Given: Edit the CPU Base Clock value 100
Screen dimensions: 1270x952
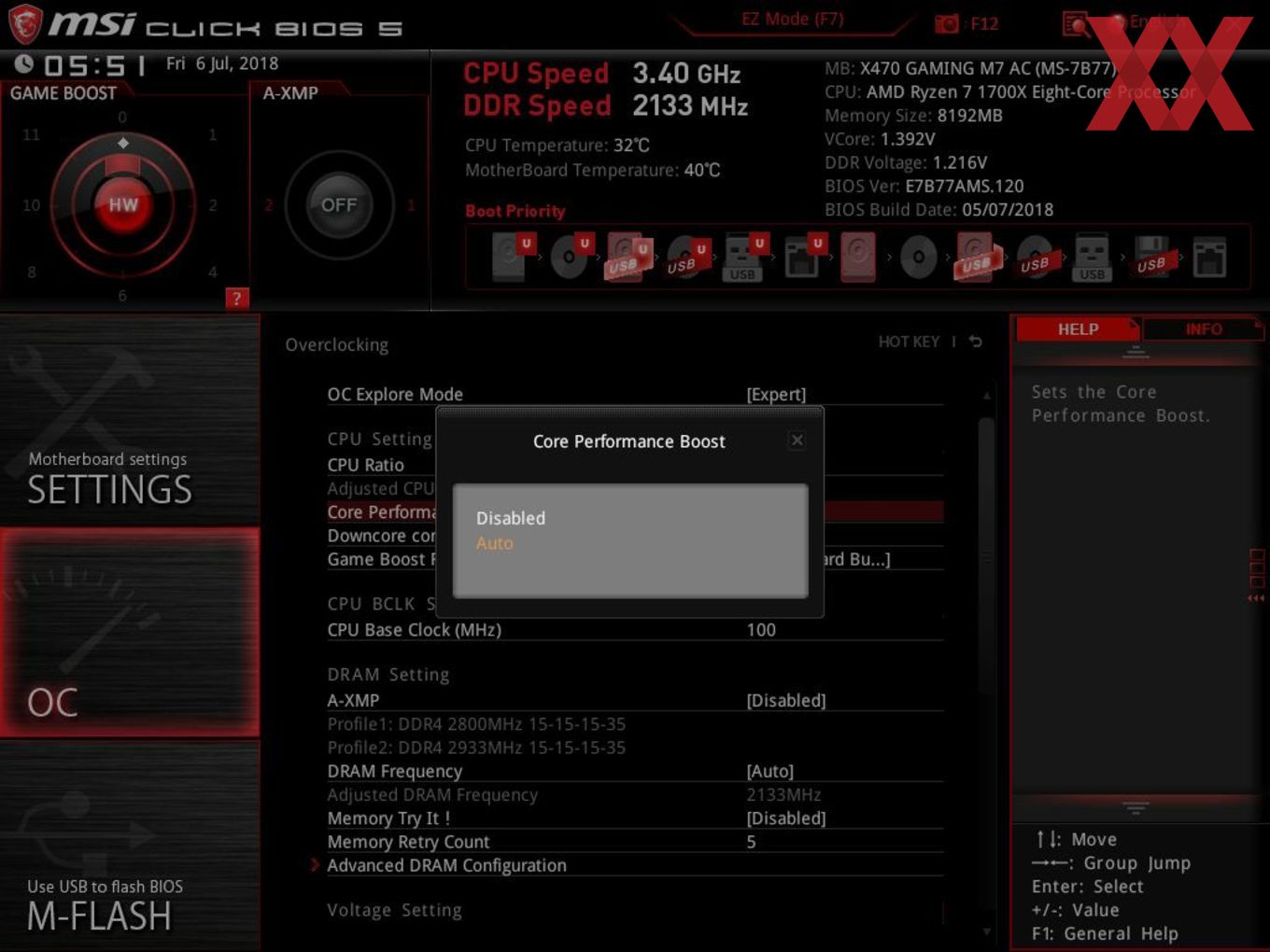Looking at the screenshot, I should click(761, 630).
